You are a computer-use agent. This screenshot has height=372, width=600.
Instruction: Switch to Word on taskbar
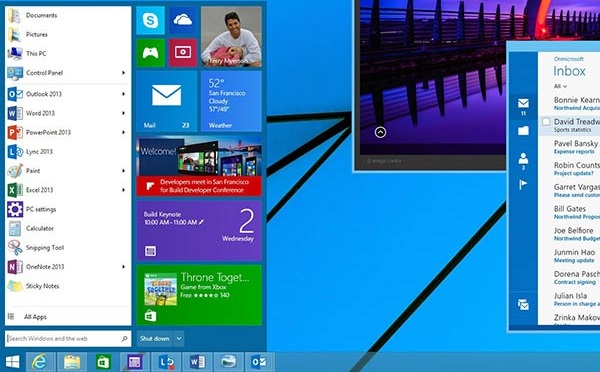(197, 362)
